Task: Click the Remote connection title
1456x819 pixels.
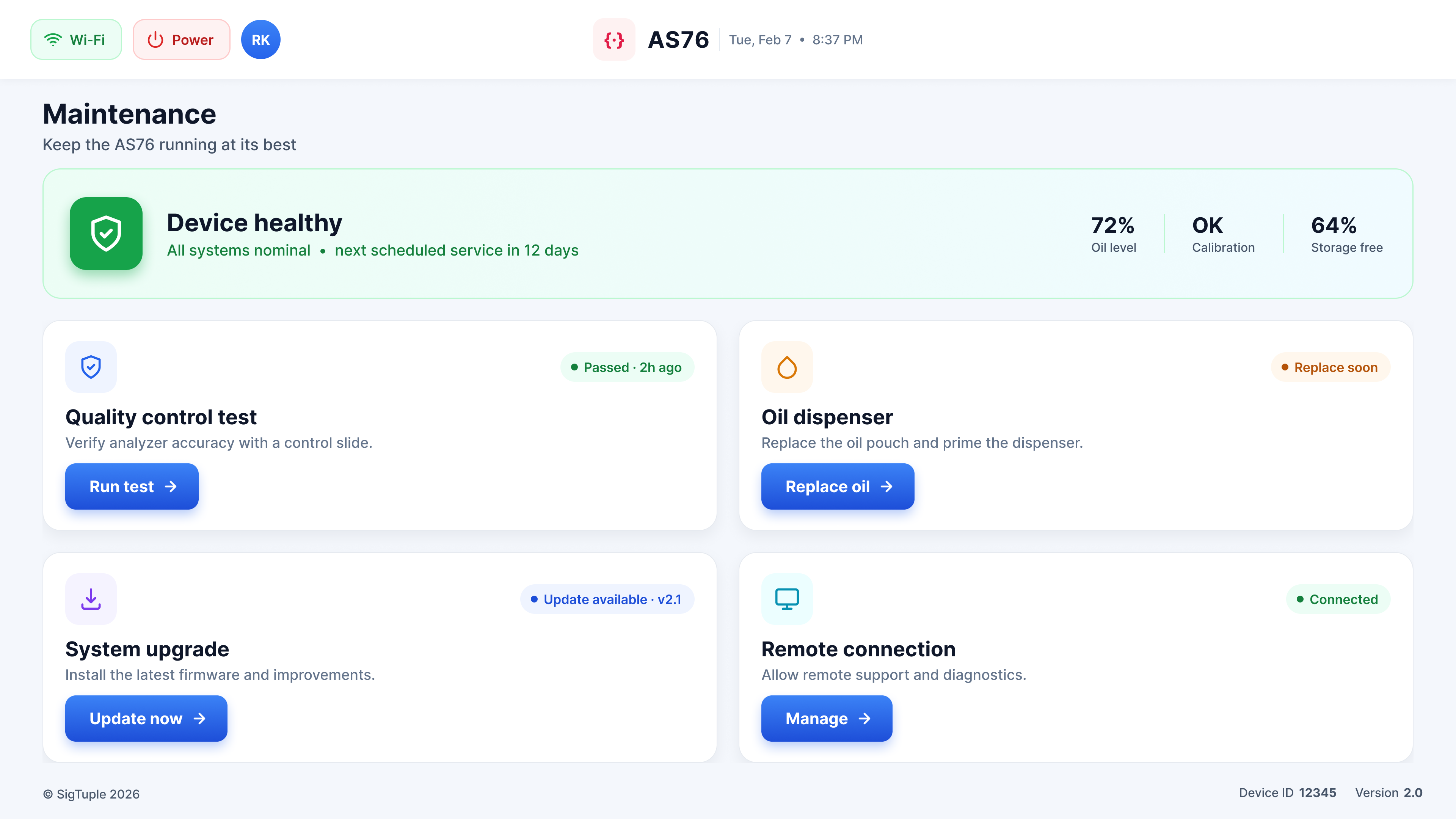Action: [x=858, y=649]
